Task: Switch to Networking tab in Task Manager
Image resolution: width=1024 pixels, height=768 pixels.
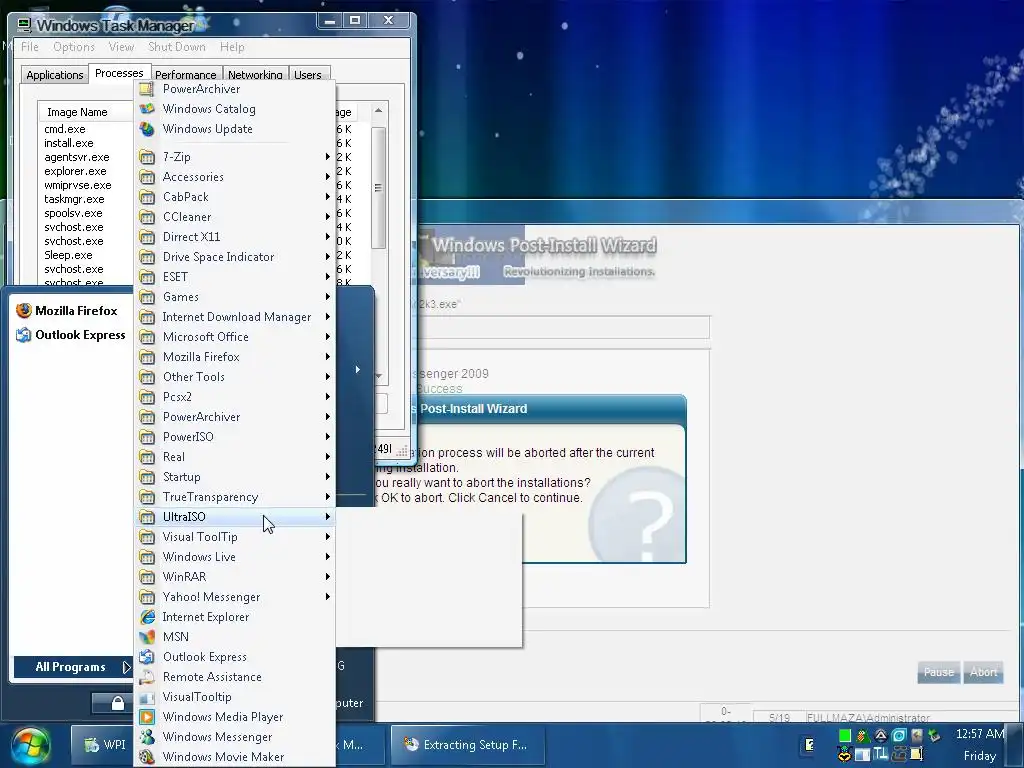Action: tap(255, 74)
